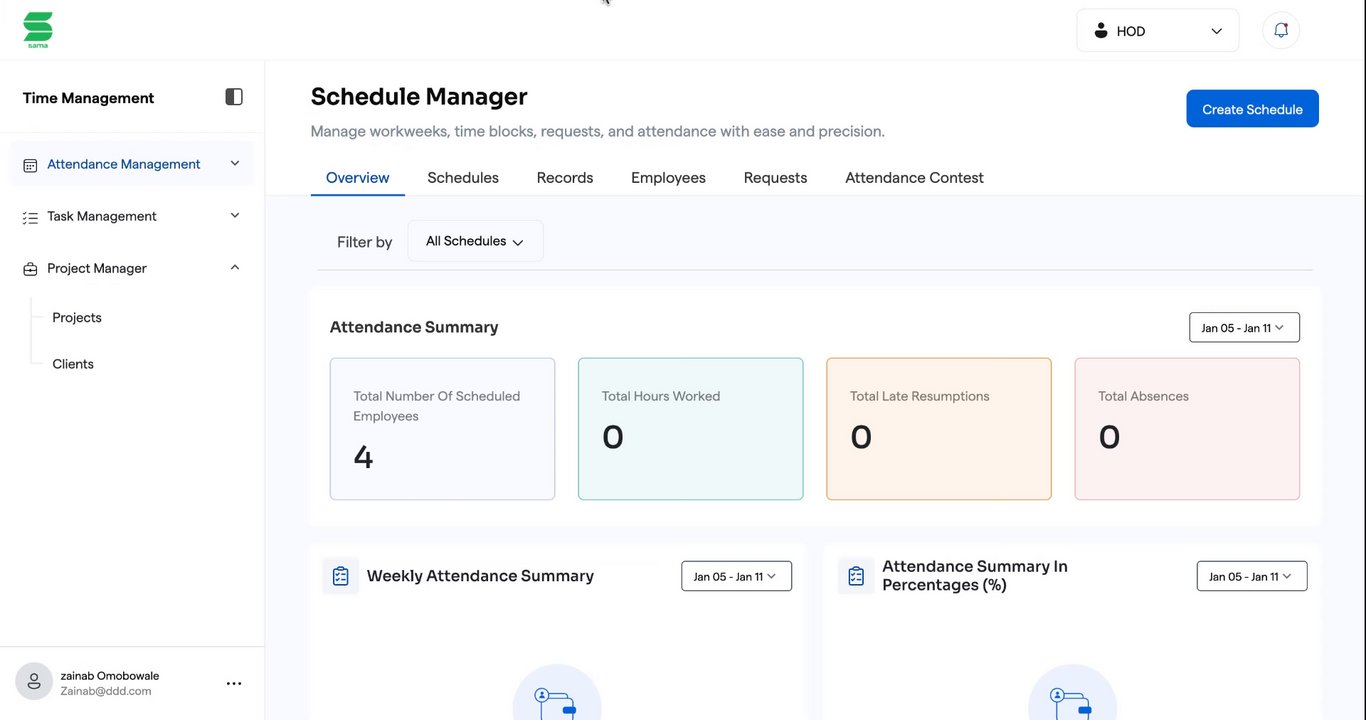Expand the Task Management section
The width and height of the screenshot is (1366, 720).
pyautogui.click(x=235, y=216)
